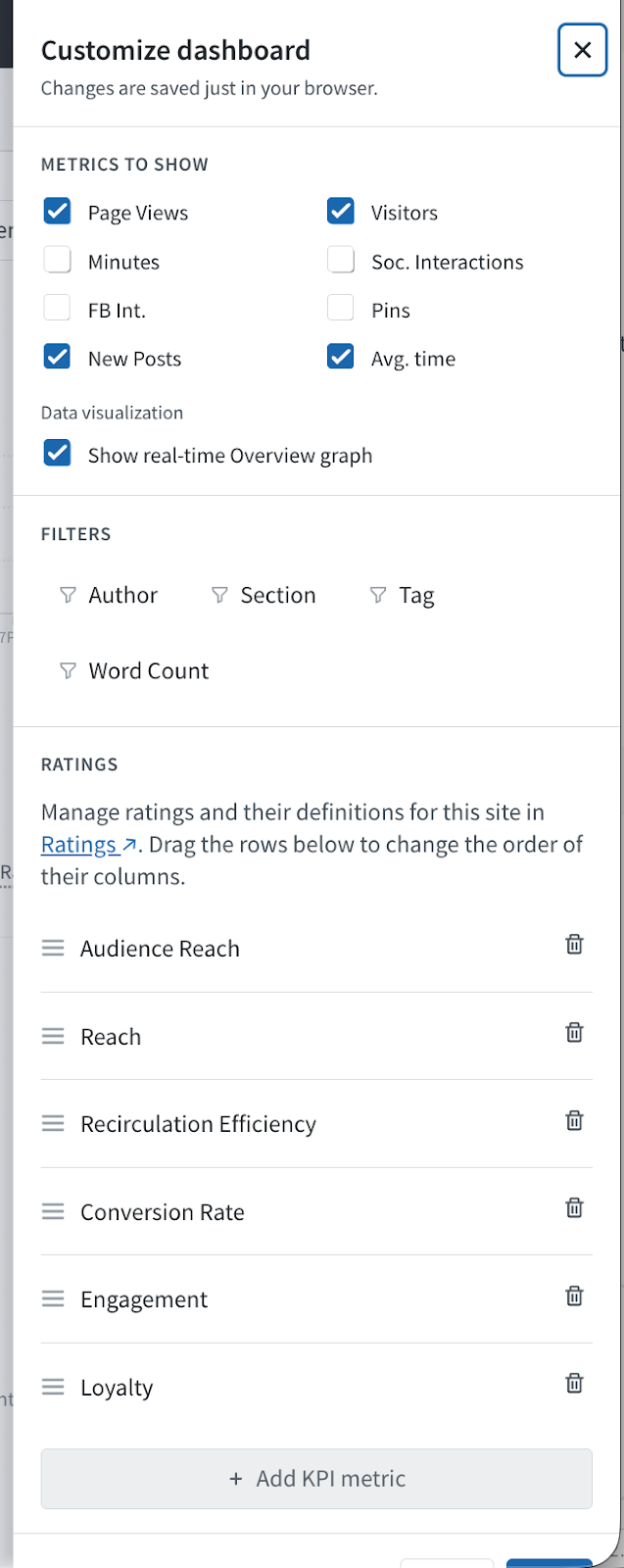The image size is (624, 1568).
Task: Click Add KPI metric button
Action: (316, 1478)
